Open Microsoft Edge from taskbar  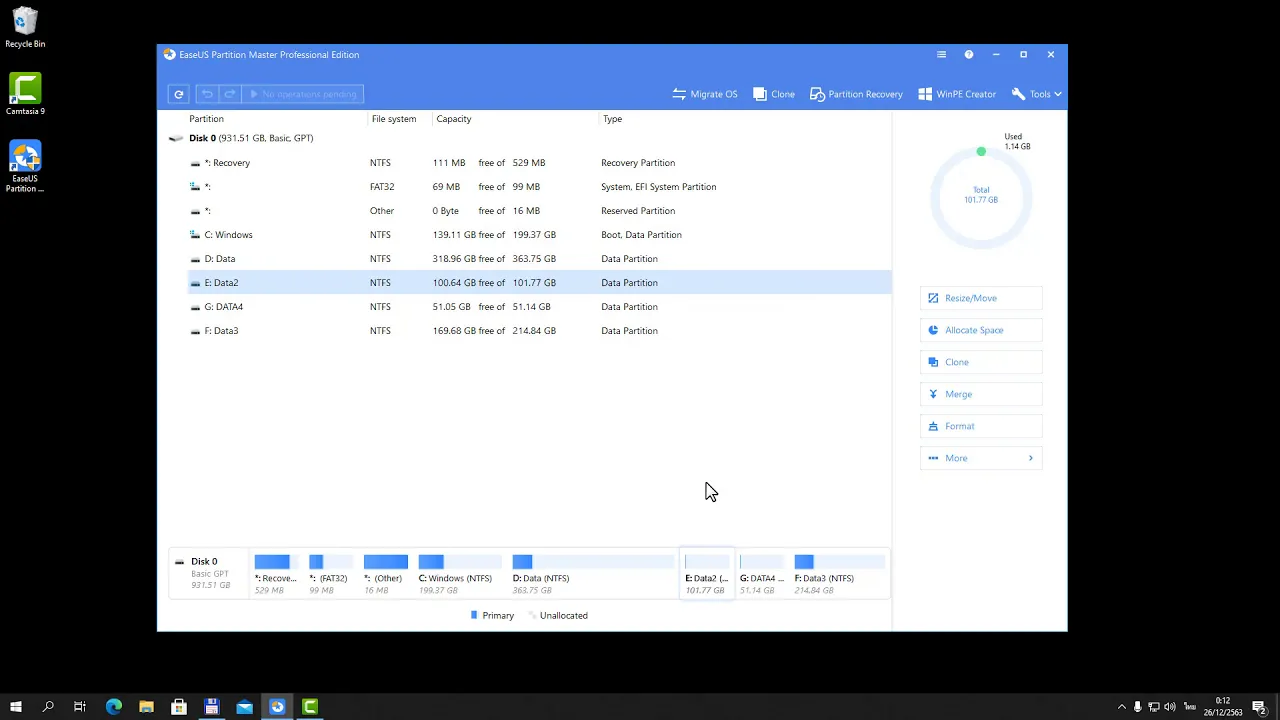(x=114, y=707)
